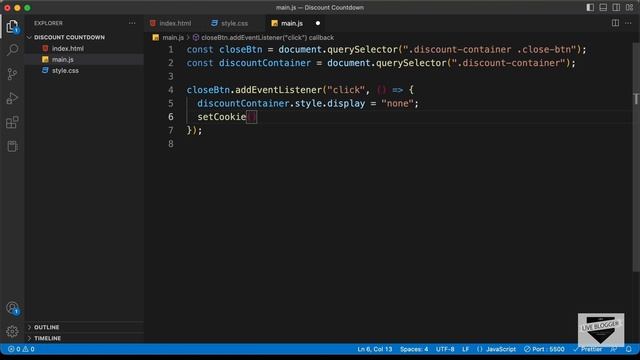The image size is (640, 360).
Task: Collapse the DISCOUNT COUNTDOWN folder section
Action: point(69,37)
